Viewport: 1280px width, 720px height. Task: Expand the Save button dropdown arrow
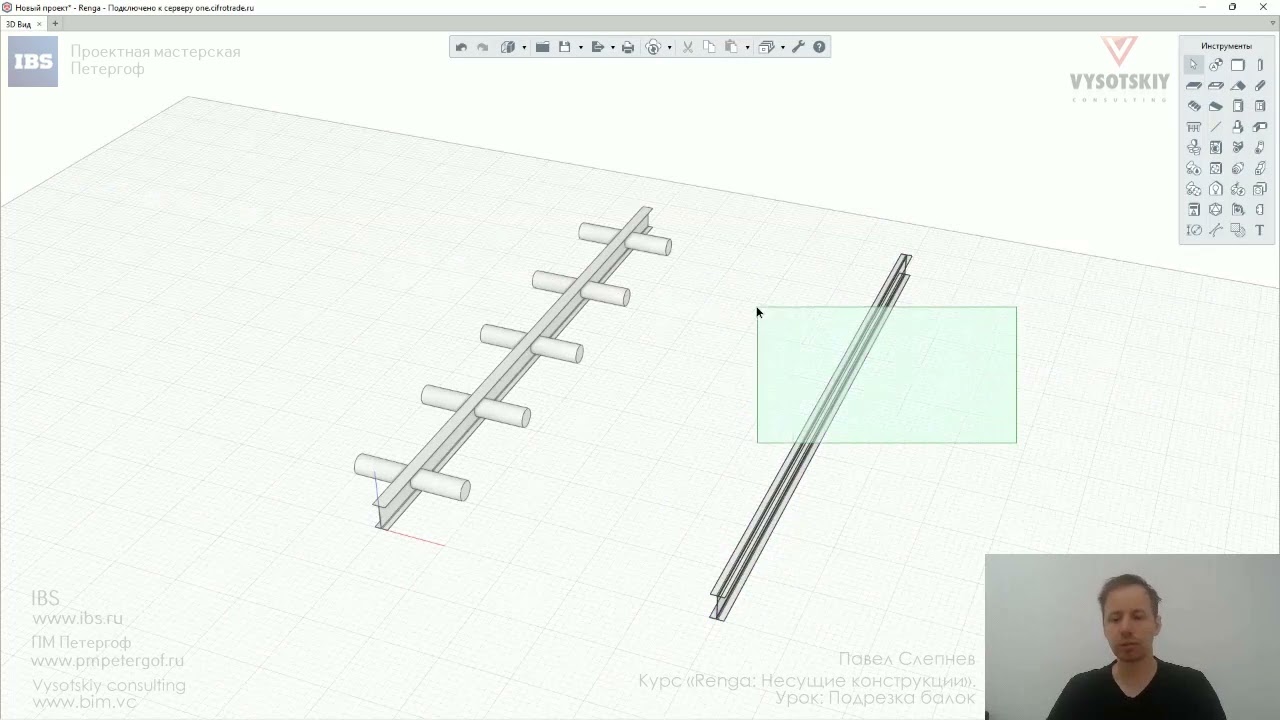point(580,47)
